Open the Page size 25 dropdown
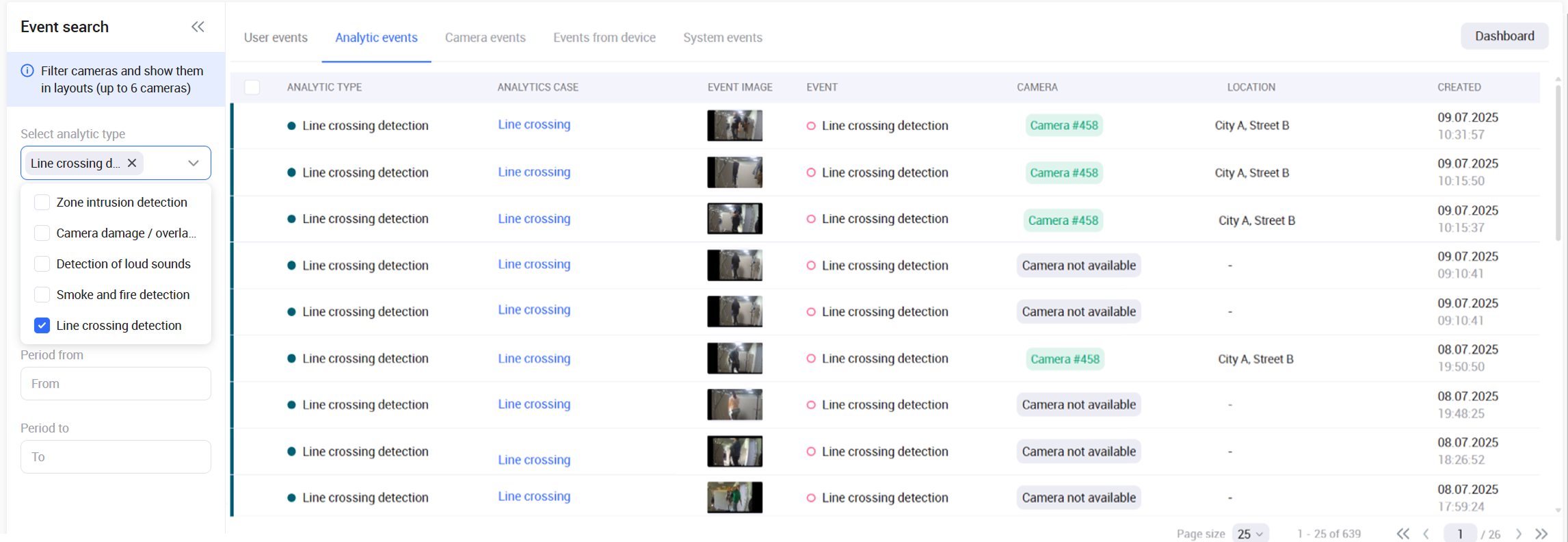The height and width of the screenshot is (542, 1568). point(1250,534)
